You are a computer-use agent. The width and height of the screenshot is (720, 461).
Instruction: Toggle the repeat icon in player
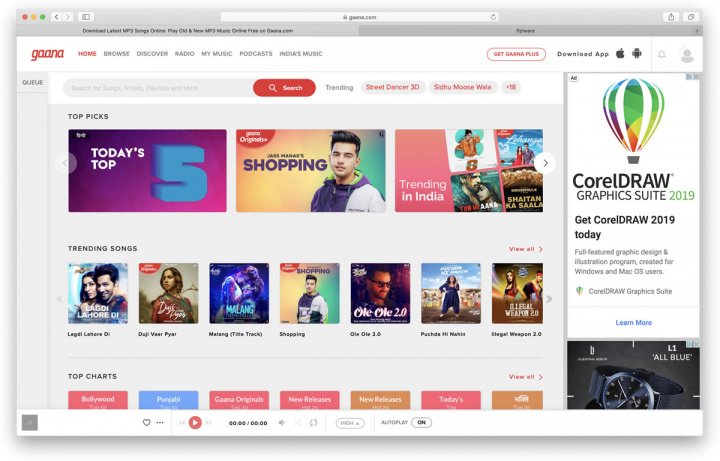[314, 422]
